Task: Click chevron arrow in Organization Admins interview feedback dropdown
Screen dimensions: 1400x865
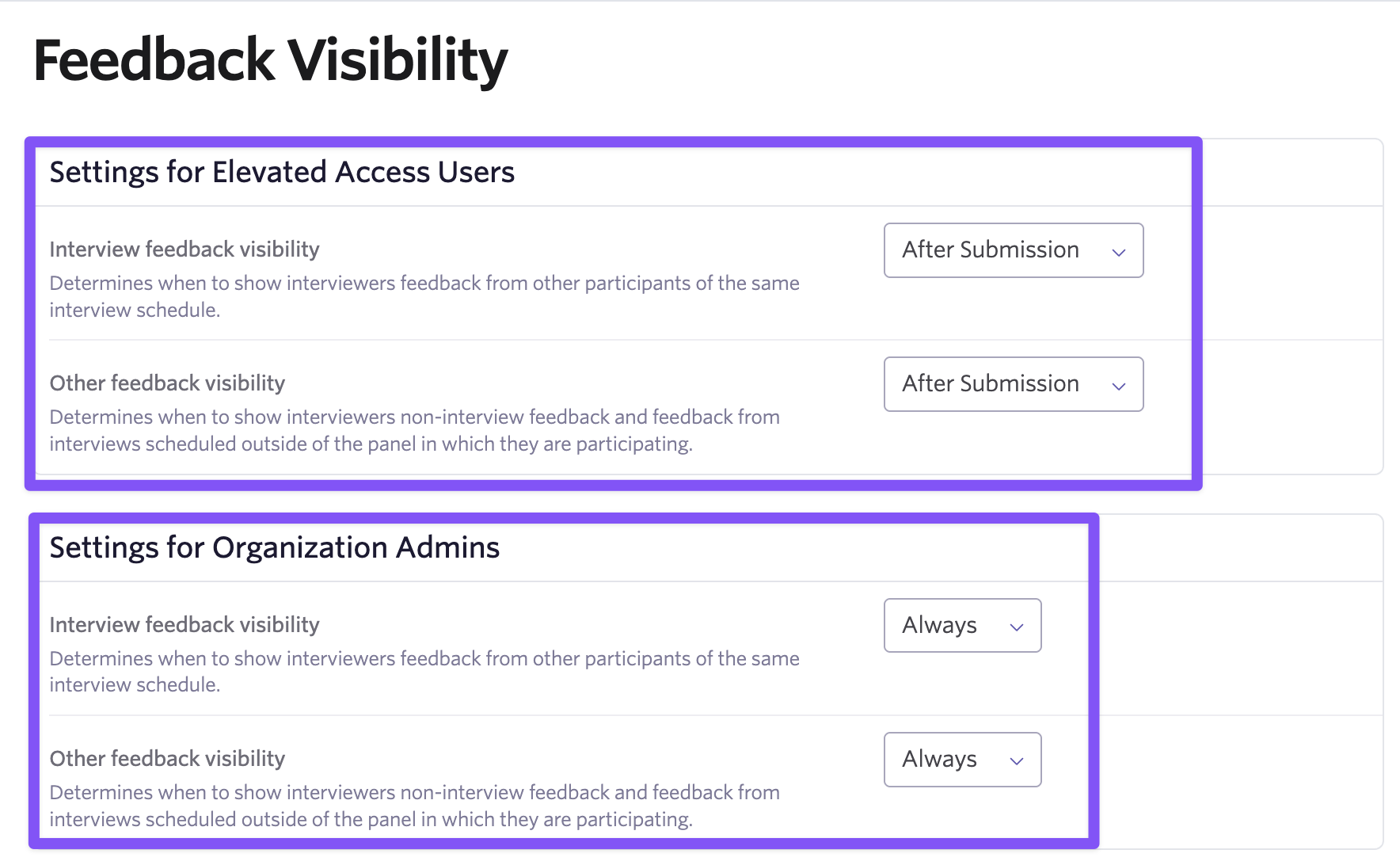Action: pos(1017,627)
